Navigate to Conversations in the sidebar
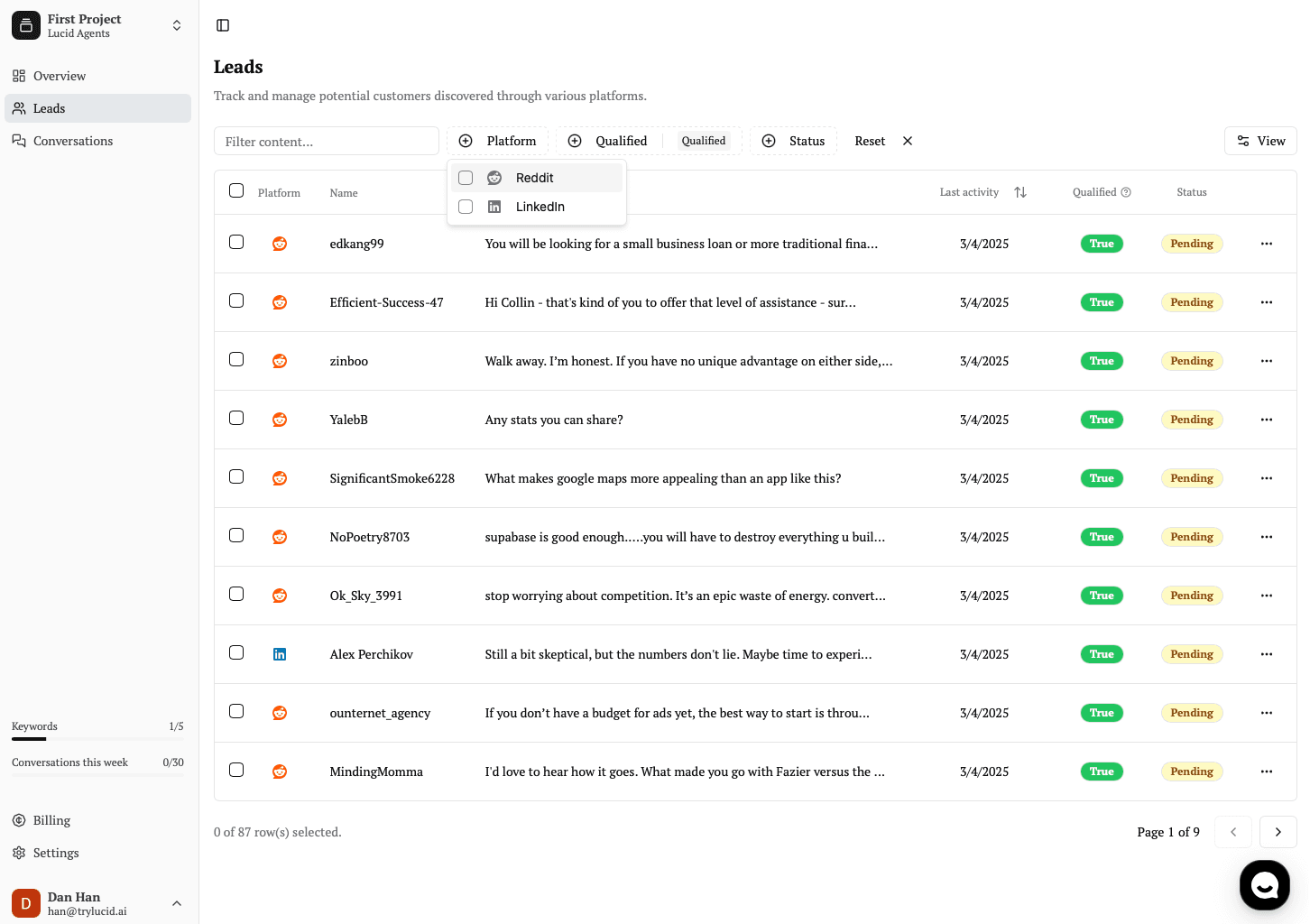The width and height of the screenshot is (1310, 924). (x=73, y=141)
